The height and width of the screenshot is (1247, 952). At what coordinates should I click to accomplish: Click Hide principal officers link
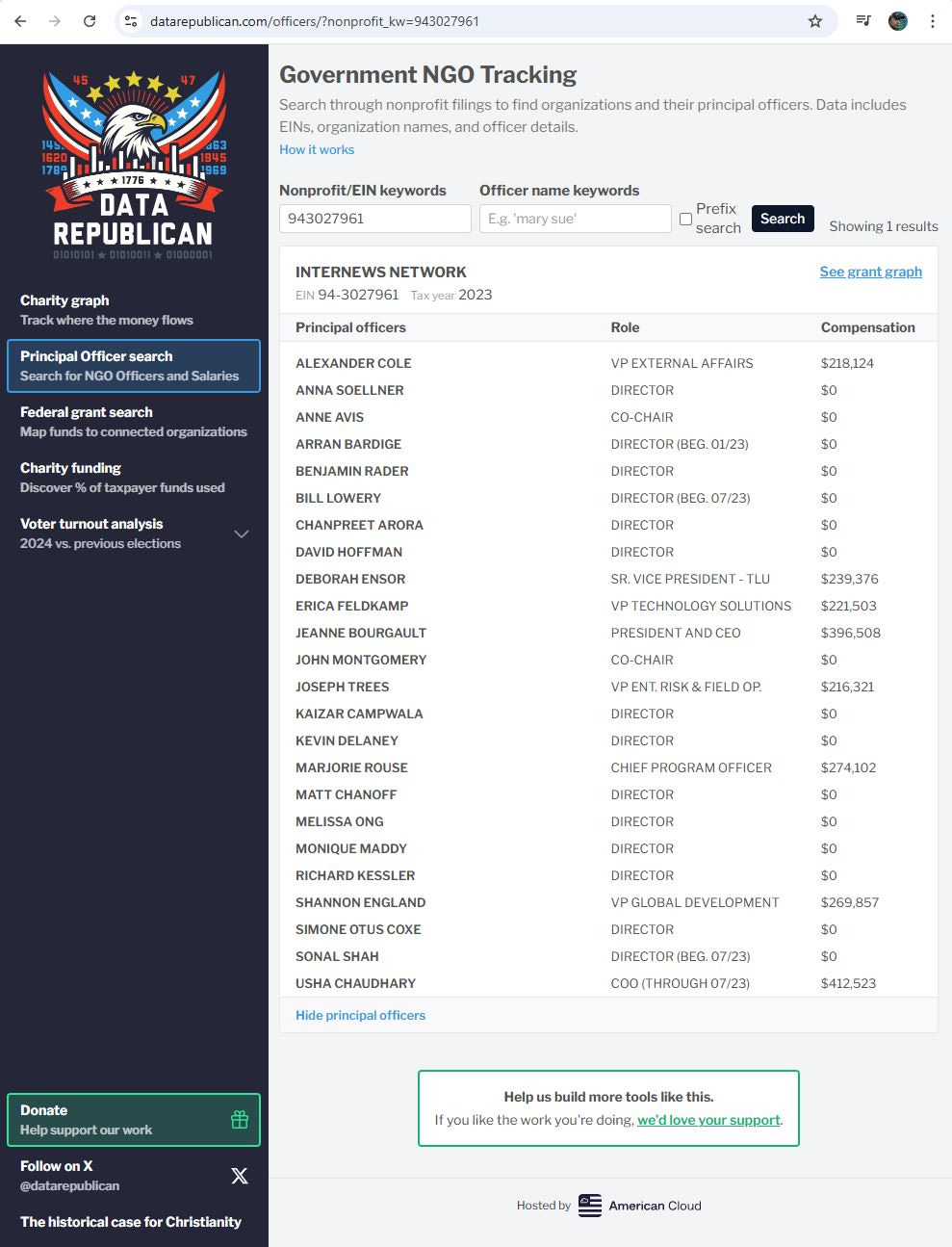point(360,1015)
